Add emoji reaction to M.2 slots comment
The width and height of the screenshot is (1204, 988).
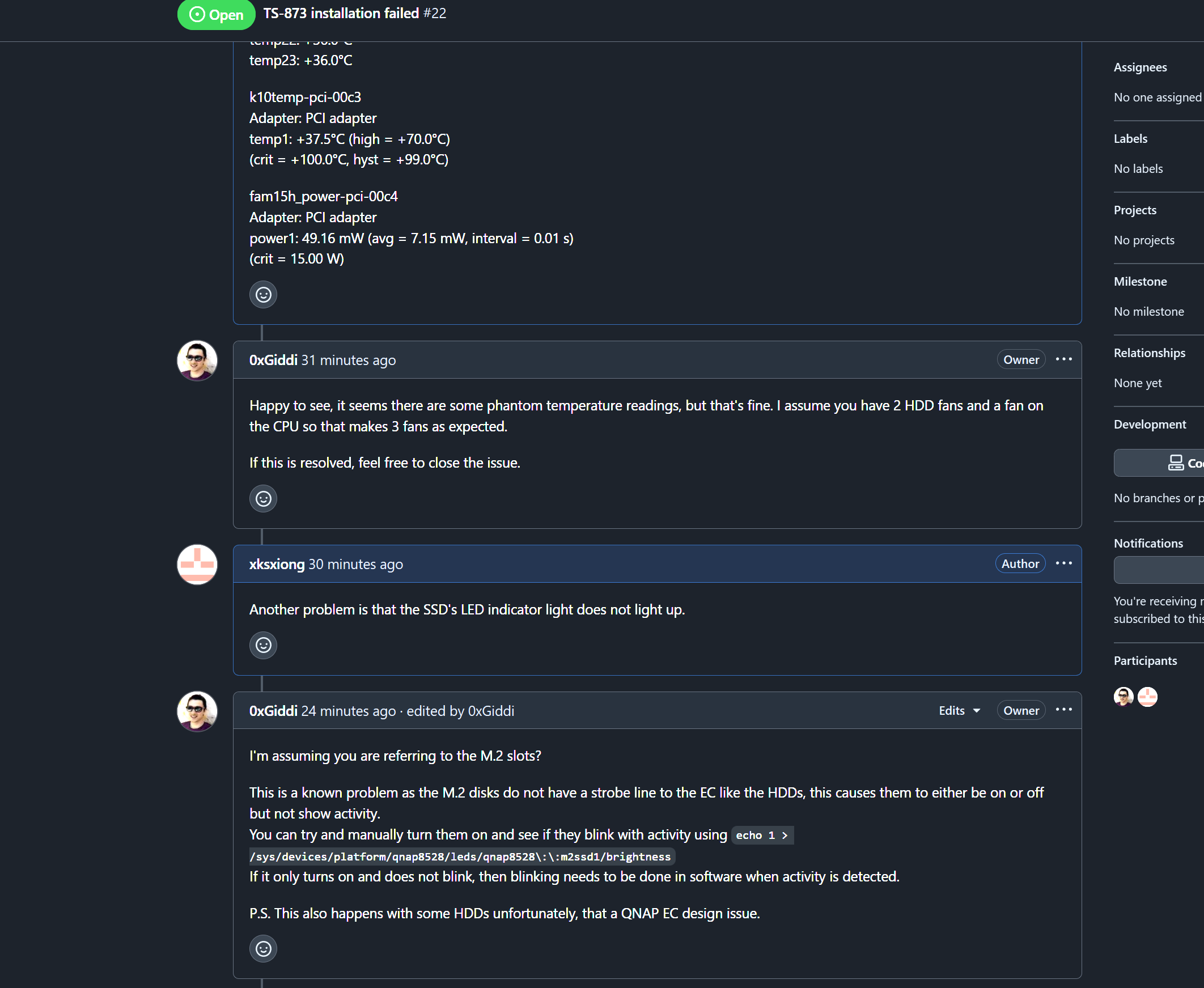[x=263, y=949]
